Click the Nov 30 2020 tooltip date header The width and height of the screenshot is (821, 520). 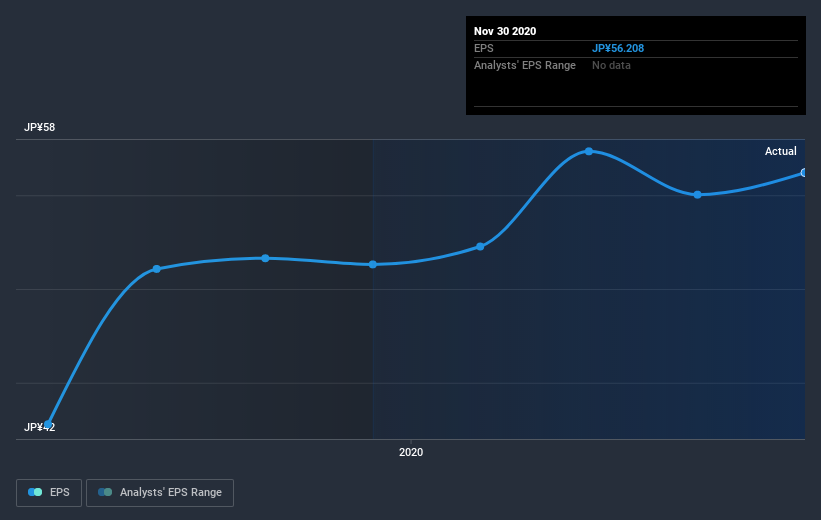505,31
